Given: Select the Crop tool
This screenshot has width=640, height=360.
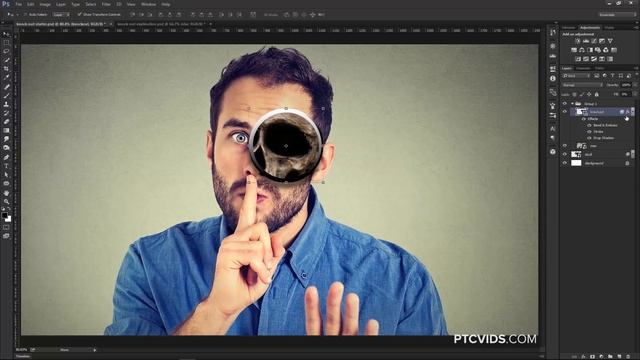Looking at the screenshot, I should click(x=6, y=69).
